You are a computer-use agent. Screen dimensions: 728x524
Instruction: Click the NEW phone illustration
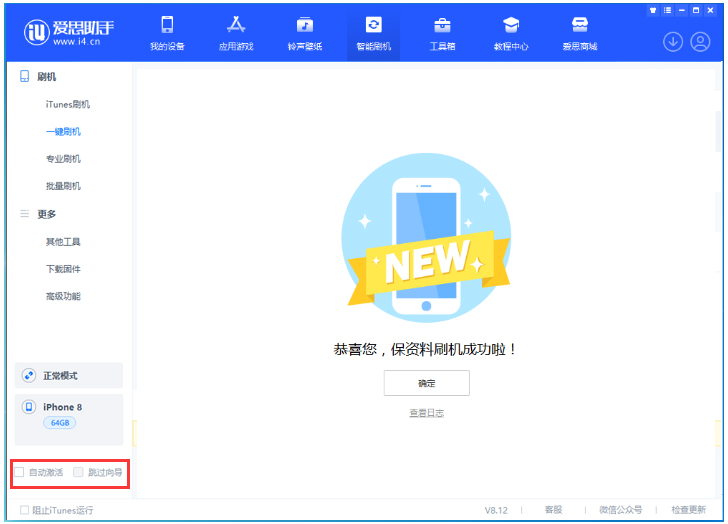coord(426,238)
